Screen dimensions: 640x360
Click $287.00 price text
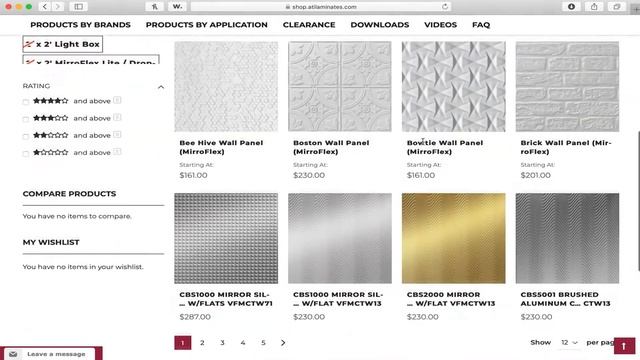point(195,317)
